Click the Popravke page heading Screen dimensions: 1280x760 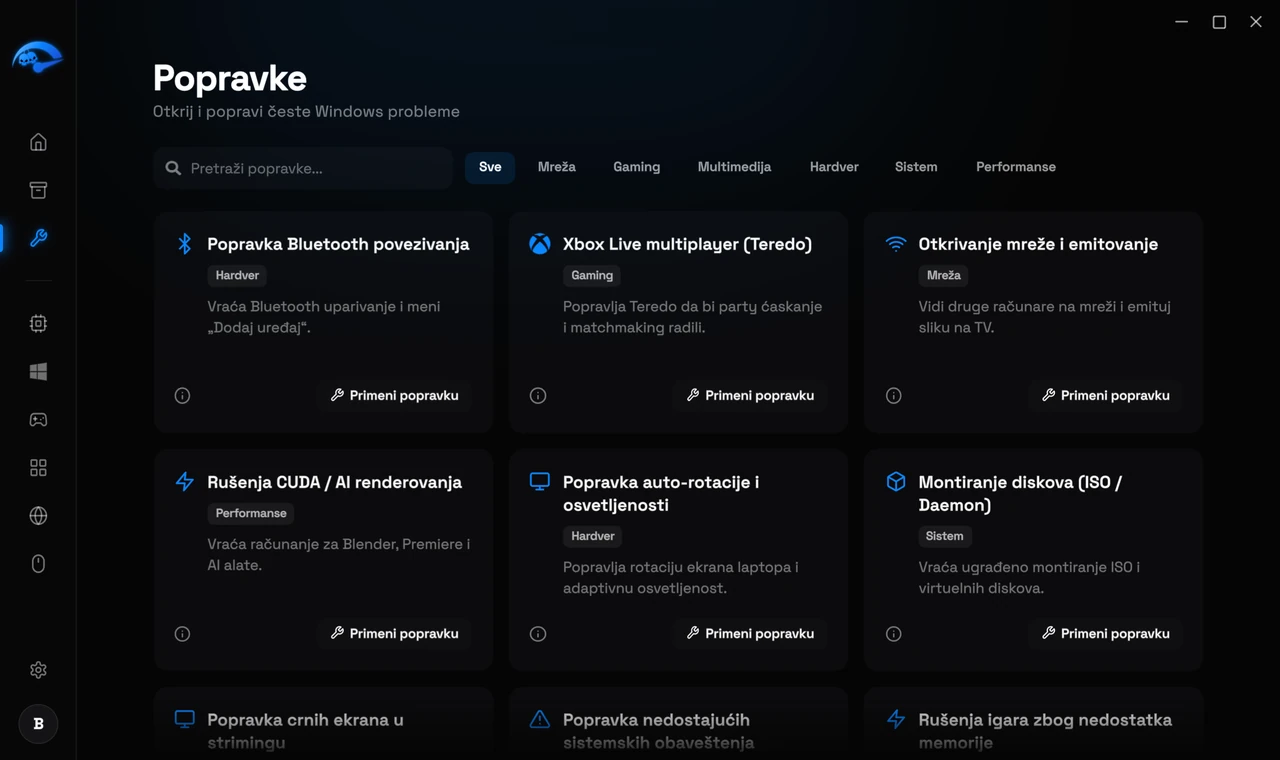click(229, 78)
